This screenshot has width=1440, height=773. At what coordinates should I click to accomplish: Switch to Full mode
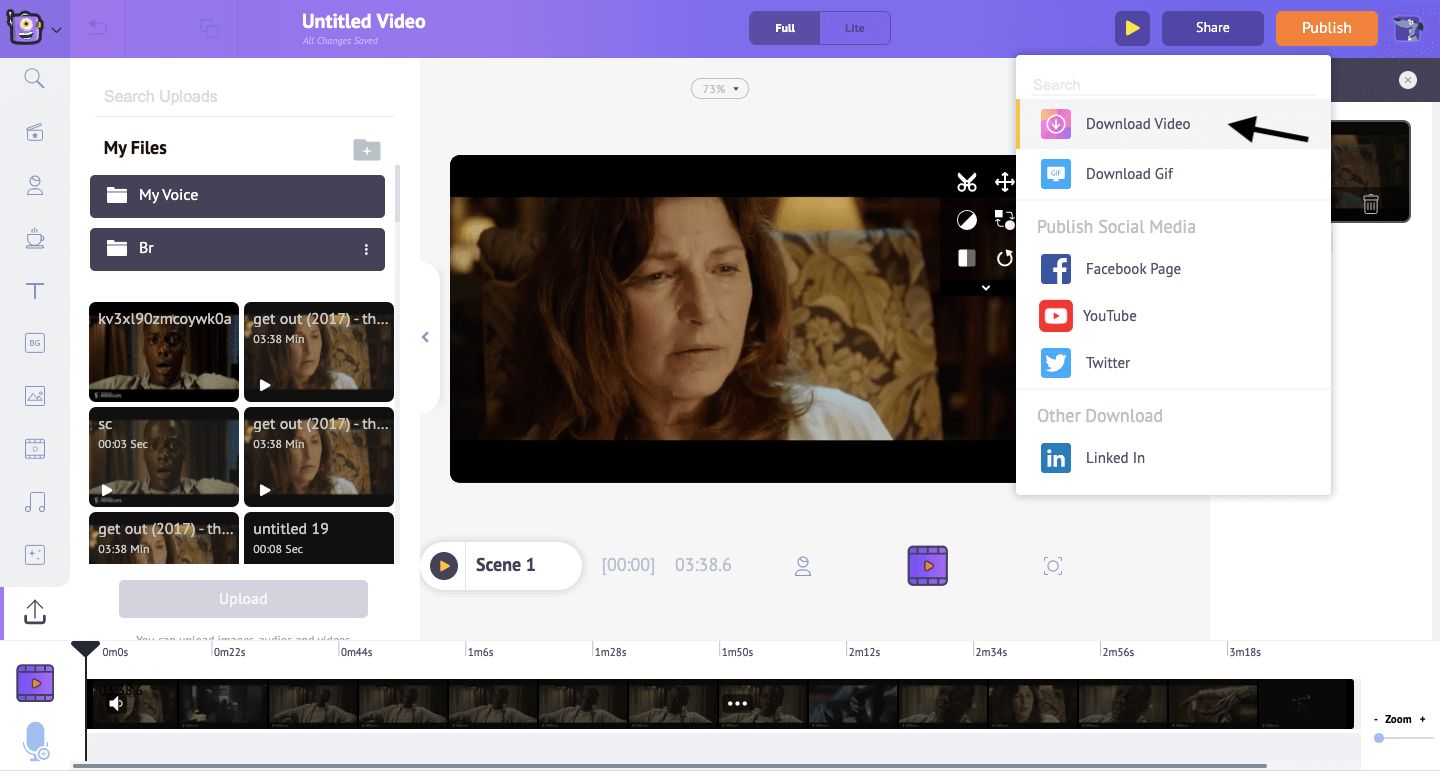click(x=785, y=28)
